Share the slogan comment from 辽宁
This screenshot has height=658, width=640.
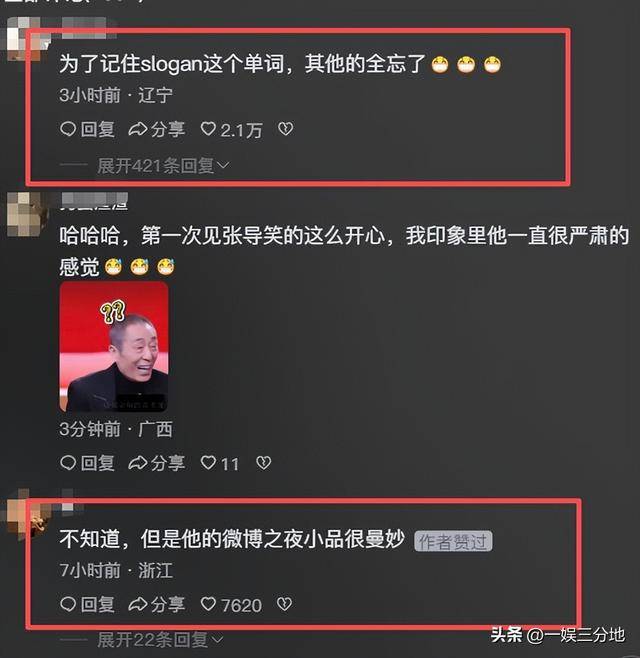[x=157, y=129]
